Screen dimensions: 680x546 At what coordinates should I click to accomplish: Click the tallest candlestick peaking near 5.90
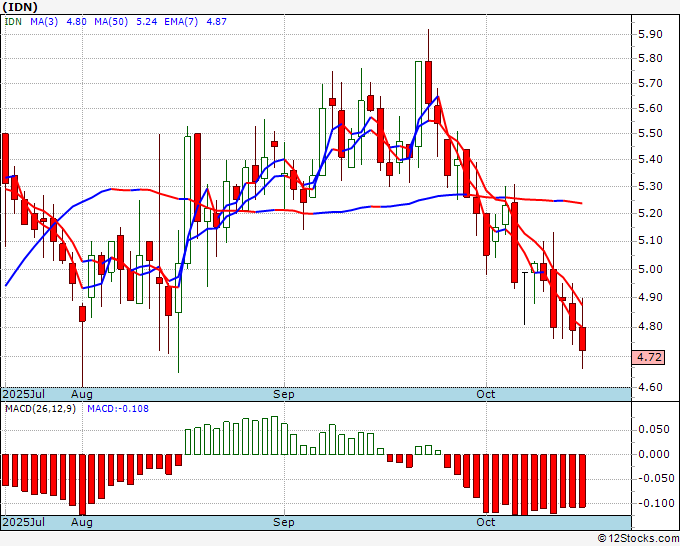tap(428, 82)
